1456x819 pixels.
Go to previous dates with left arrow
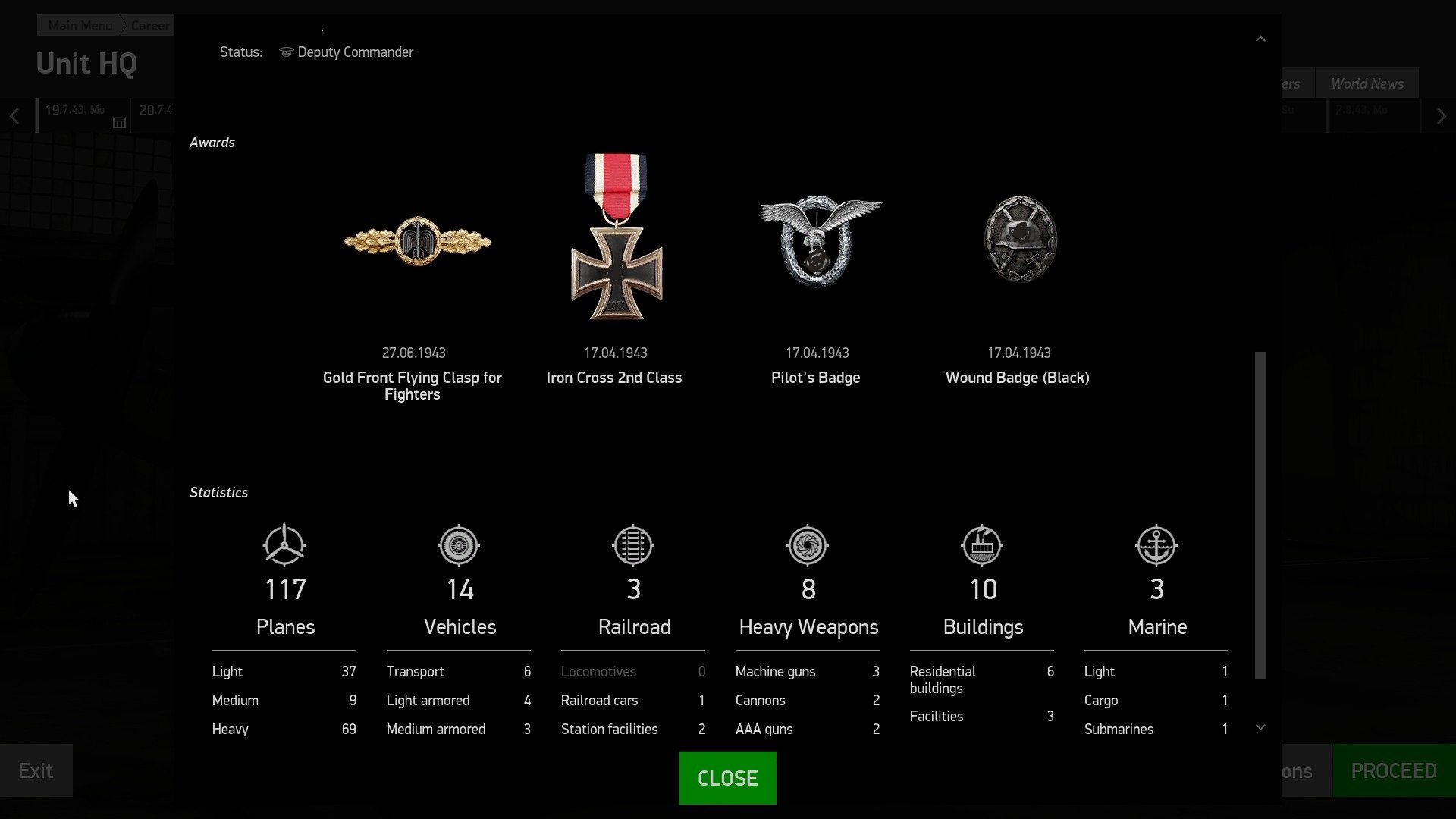(x=14, y=116)
